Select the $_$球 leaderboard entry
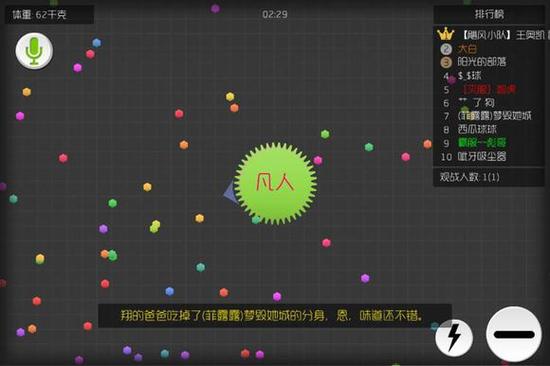The height and width of the screenshot is (366, 550). point(469,75)
